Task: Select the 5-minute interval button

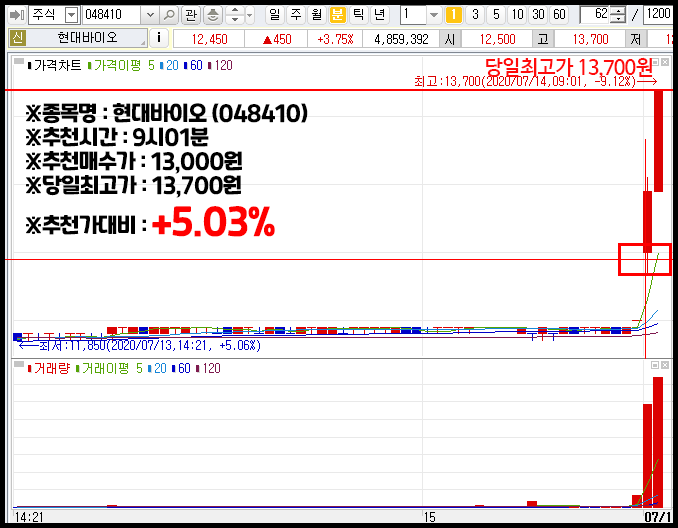Action: click(496, 15)
